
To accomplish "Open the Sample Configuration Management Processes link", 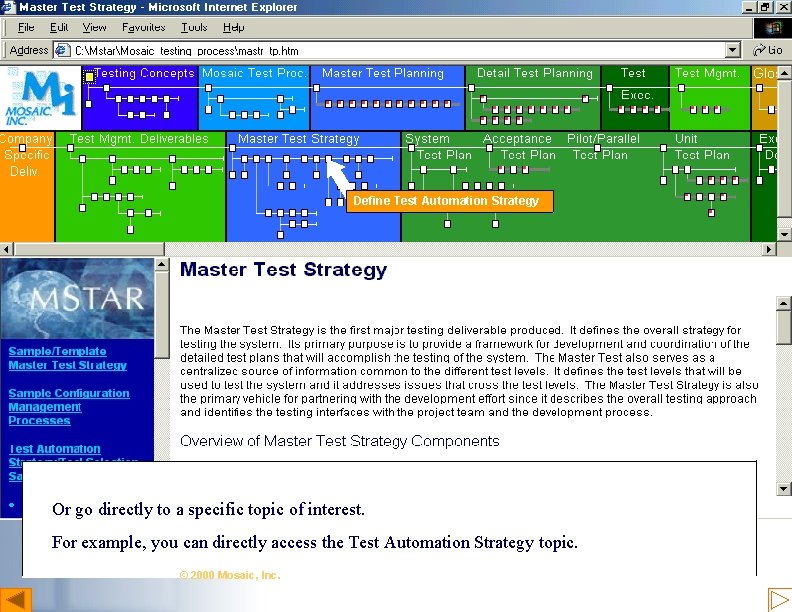I will point(69,406).
